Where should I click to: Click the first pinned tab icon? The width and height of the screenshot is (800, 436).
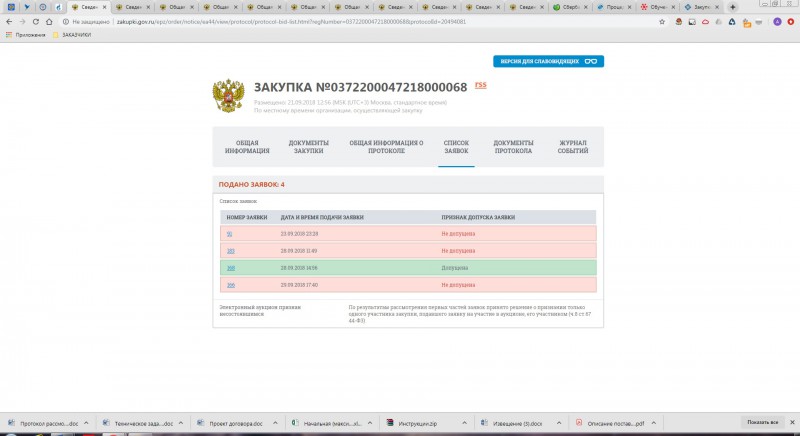11,7
